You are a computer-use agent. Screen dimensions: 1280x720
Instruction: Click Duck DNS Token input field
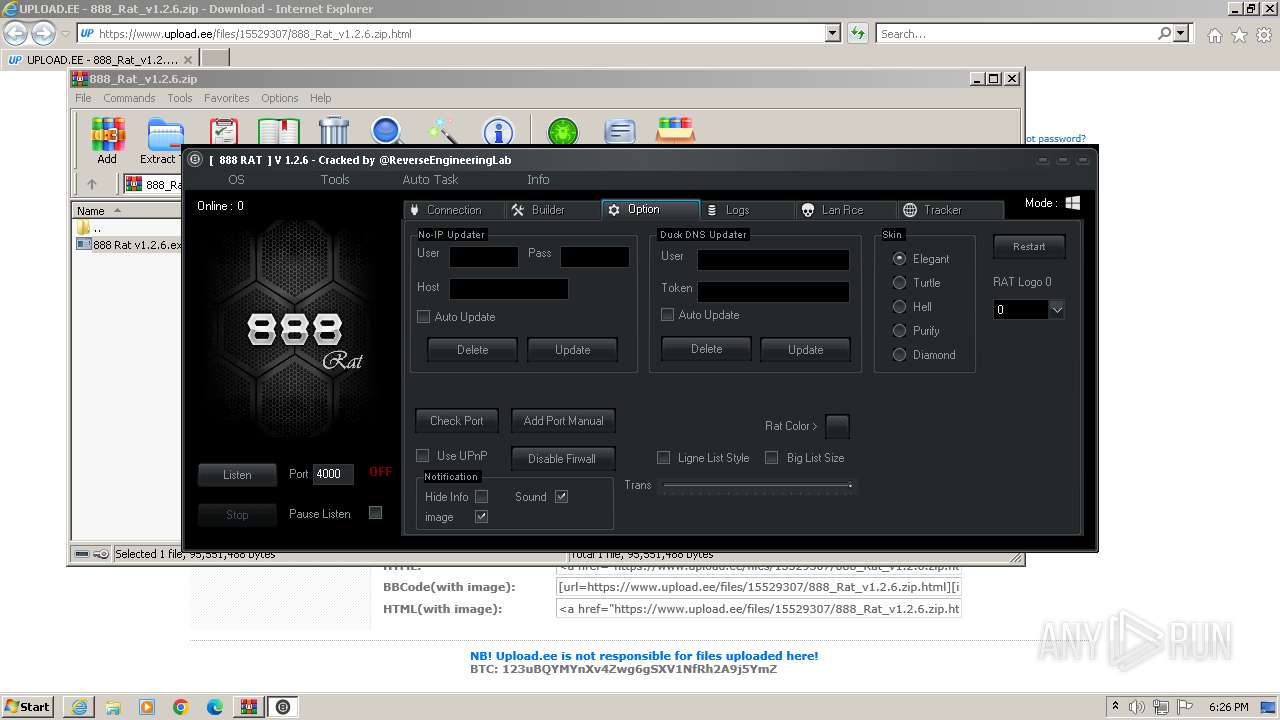tap(773, 292)
